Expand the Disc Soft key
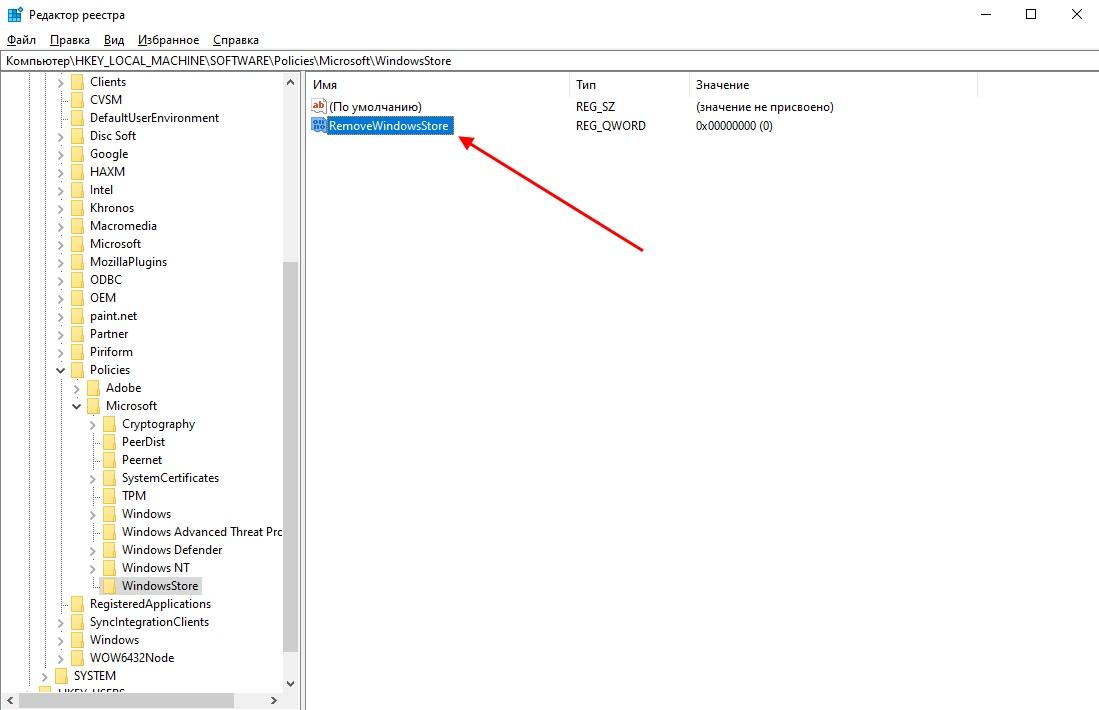The height and width of the screenshot is (710, 1099). (60, 136)
